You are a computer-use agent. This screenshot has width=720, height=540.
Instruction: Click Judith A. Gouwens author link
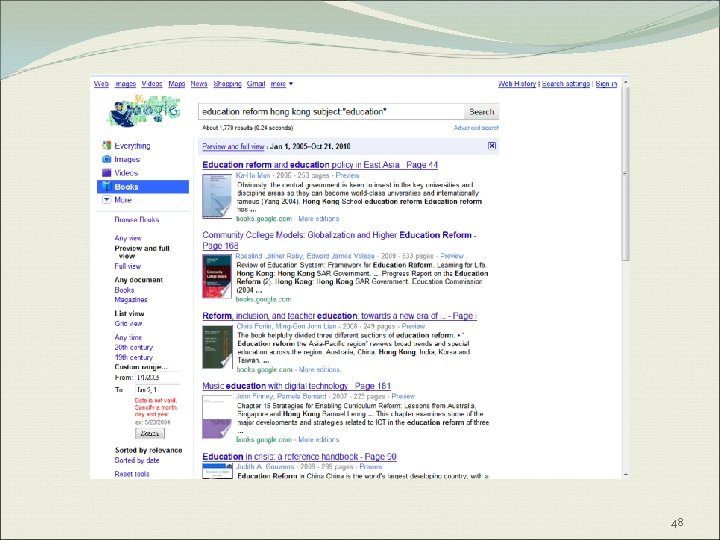tap(265, 467)
